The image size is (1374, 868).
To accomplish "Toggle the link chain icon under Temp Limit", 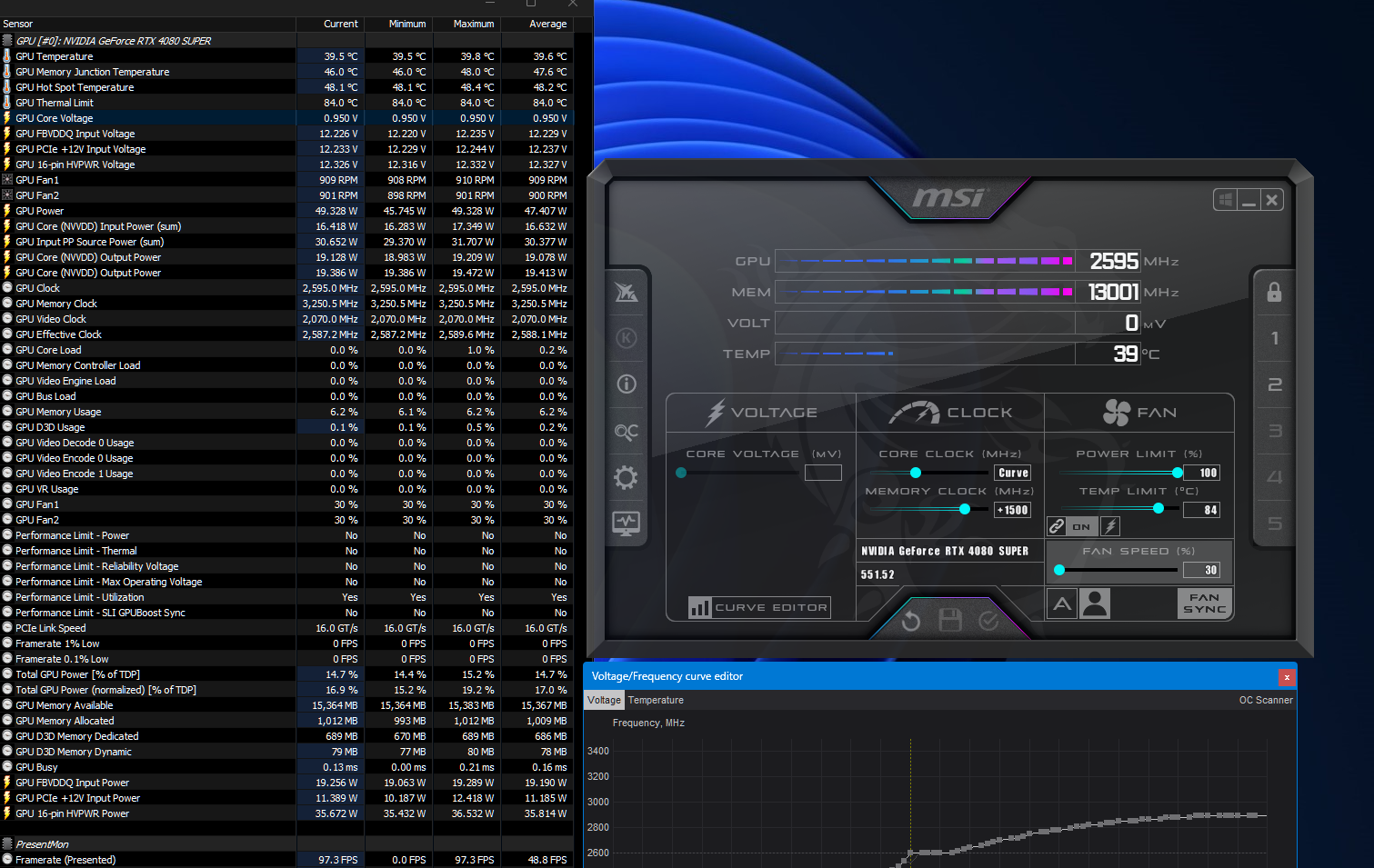I will (1057, 526).
